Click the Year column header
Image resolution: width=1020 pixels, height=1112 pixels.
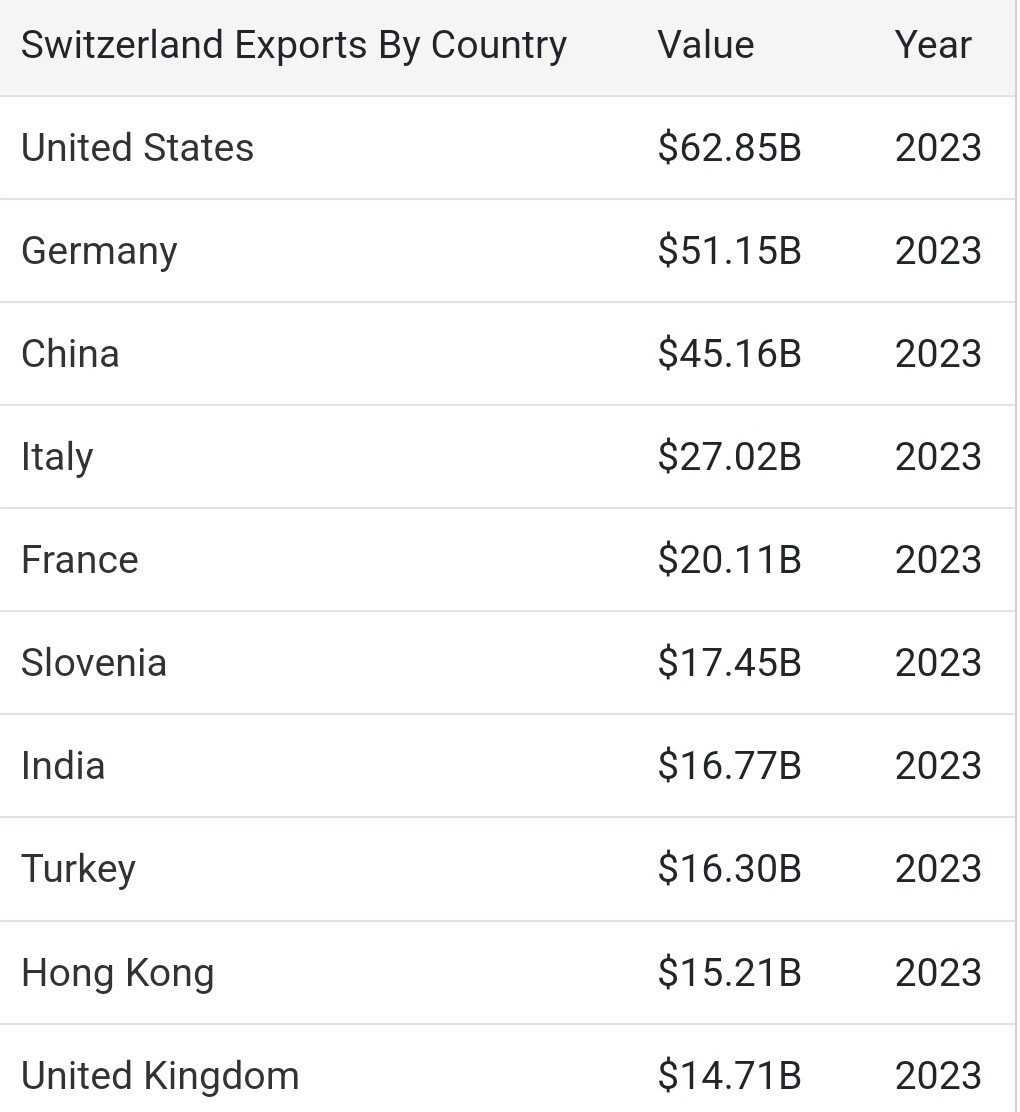point(932,45)
